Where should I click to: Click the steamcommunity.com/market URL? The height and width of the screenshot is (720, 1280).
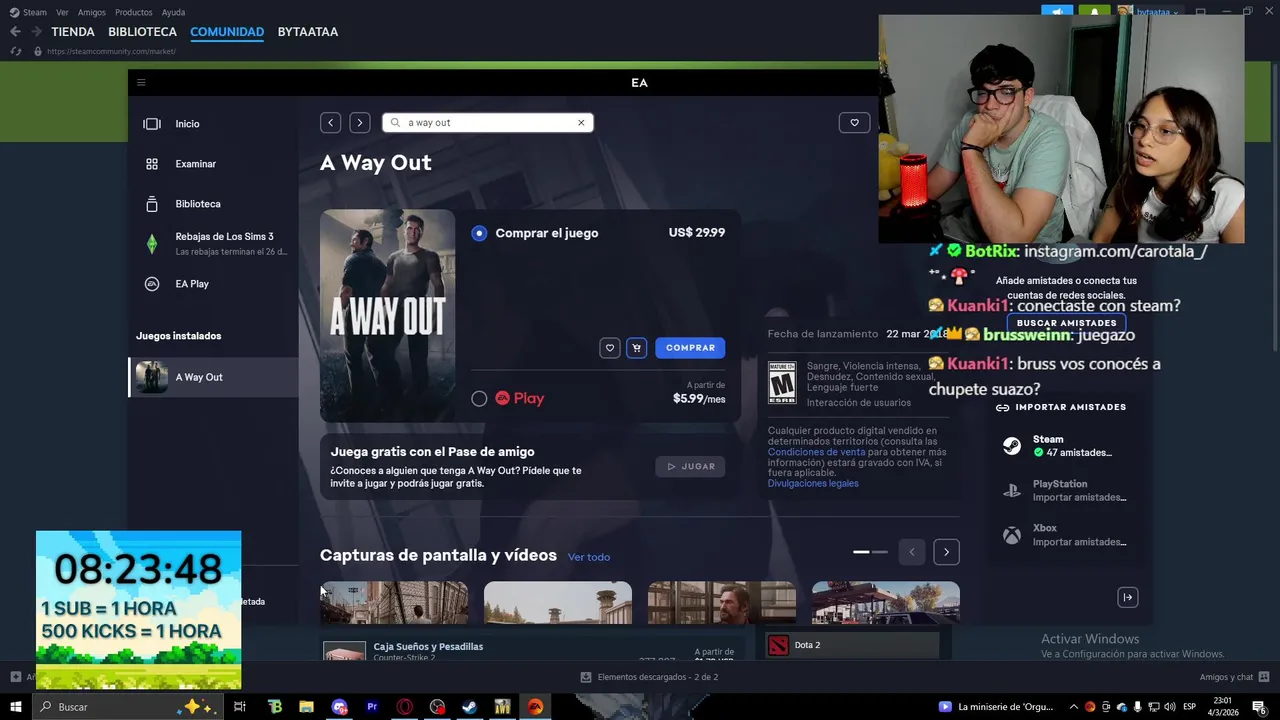pos(111,52)
